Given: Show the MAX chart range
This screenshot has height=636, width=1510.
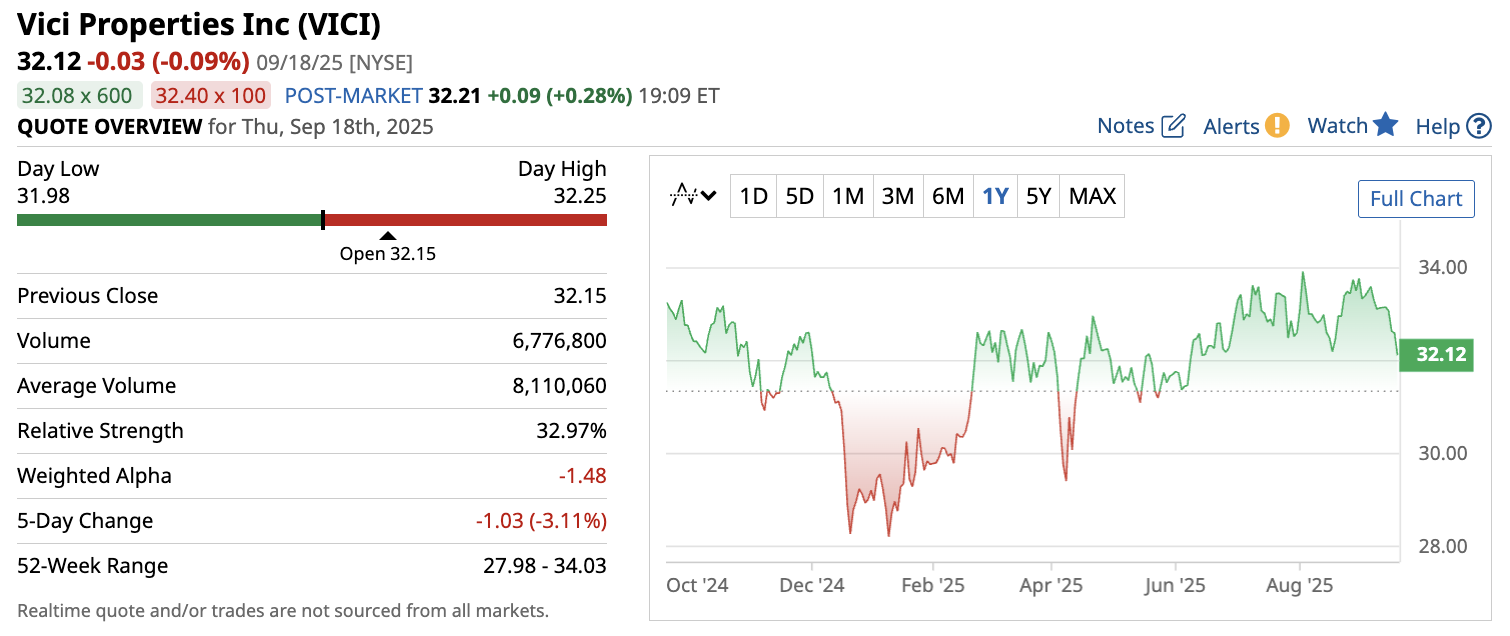Looking at the screenshot, I should 1092,196.
